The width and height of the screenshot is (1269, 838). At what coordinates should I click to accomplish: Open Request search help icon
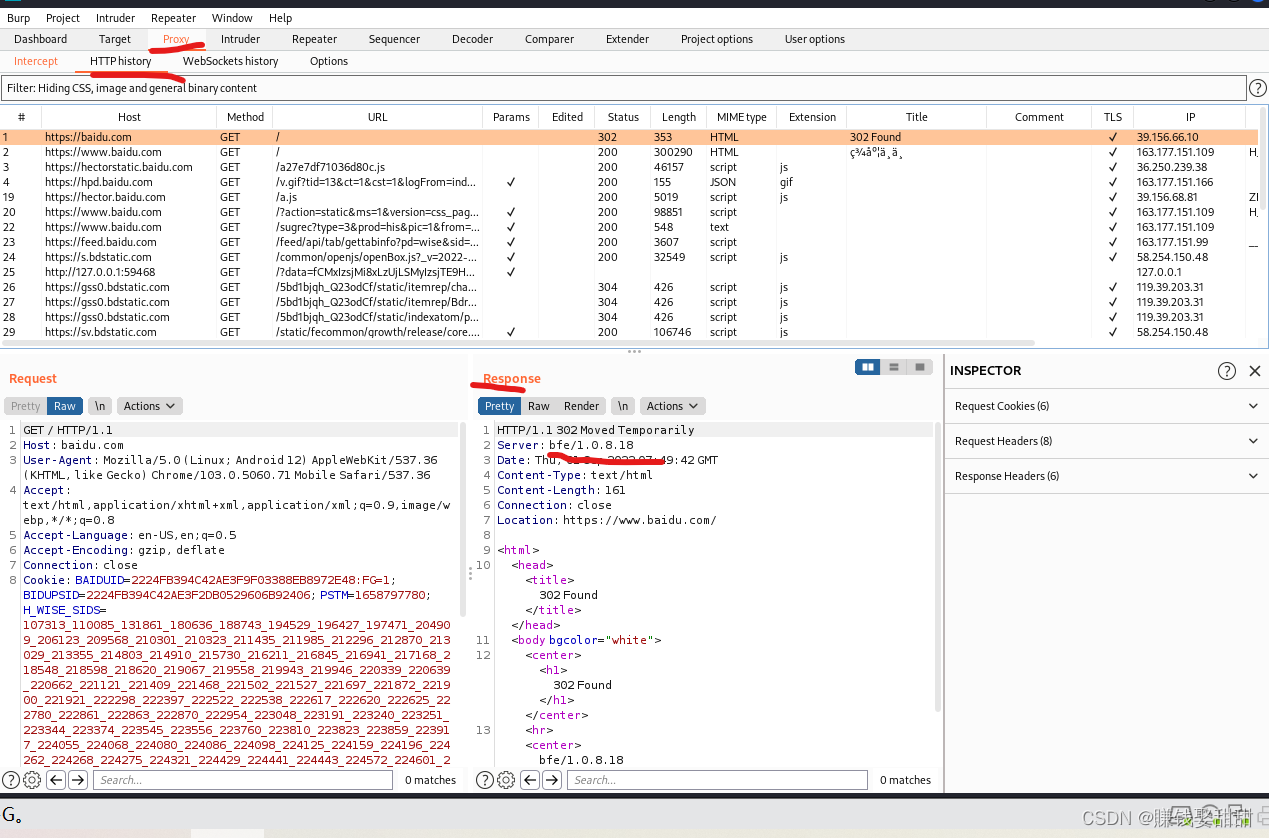[x=11, y=780]
